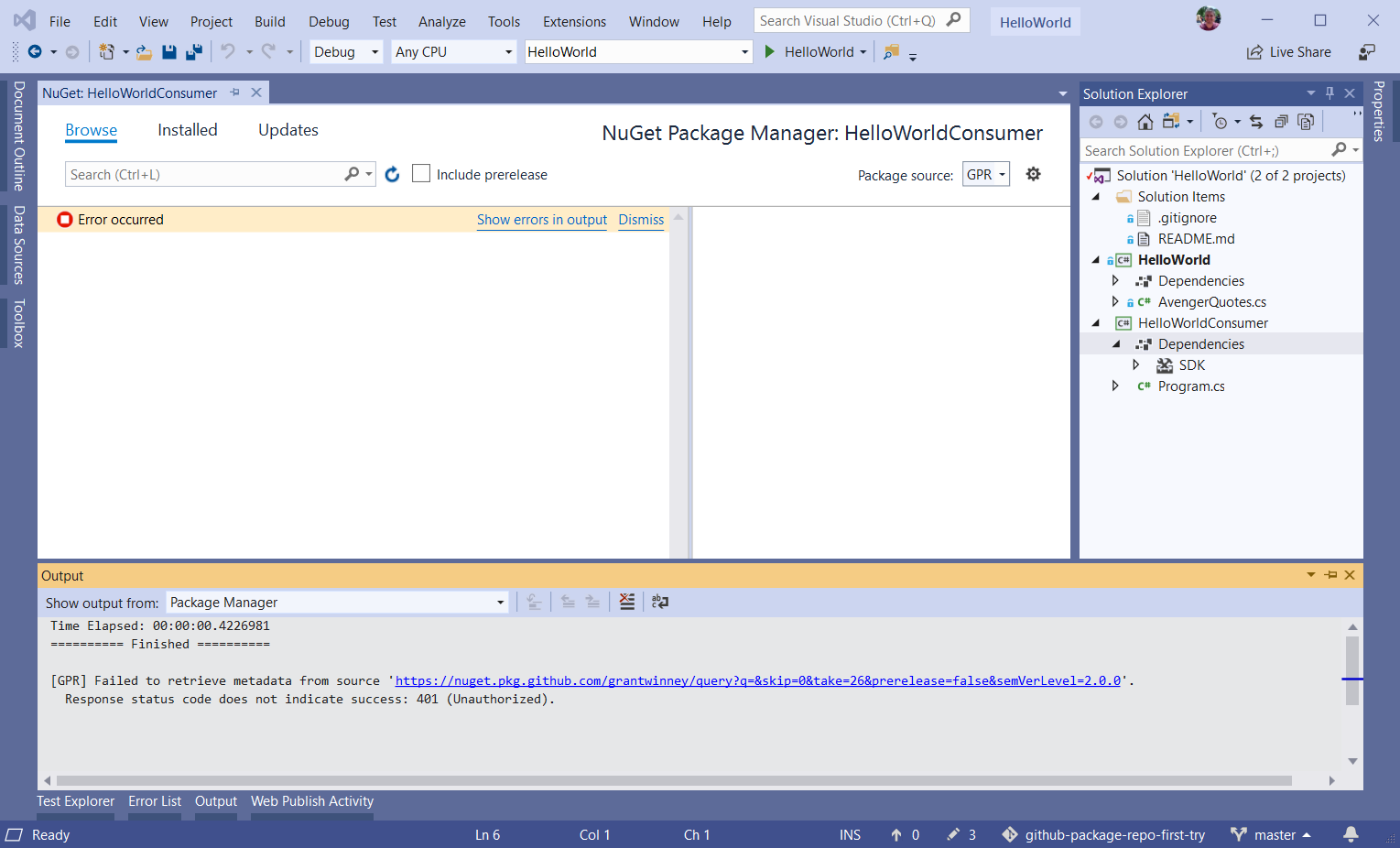The image size is (1400, 848).
Task: Toggle auto-hide pin on Solution Explorer
Action: coord(1330,93)
